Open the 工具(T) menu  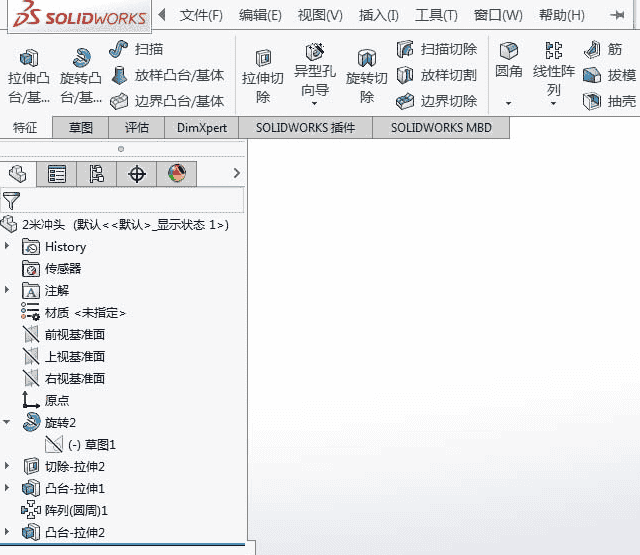(436, 16)
